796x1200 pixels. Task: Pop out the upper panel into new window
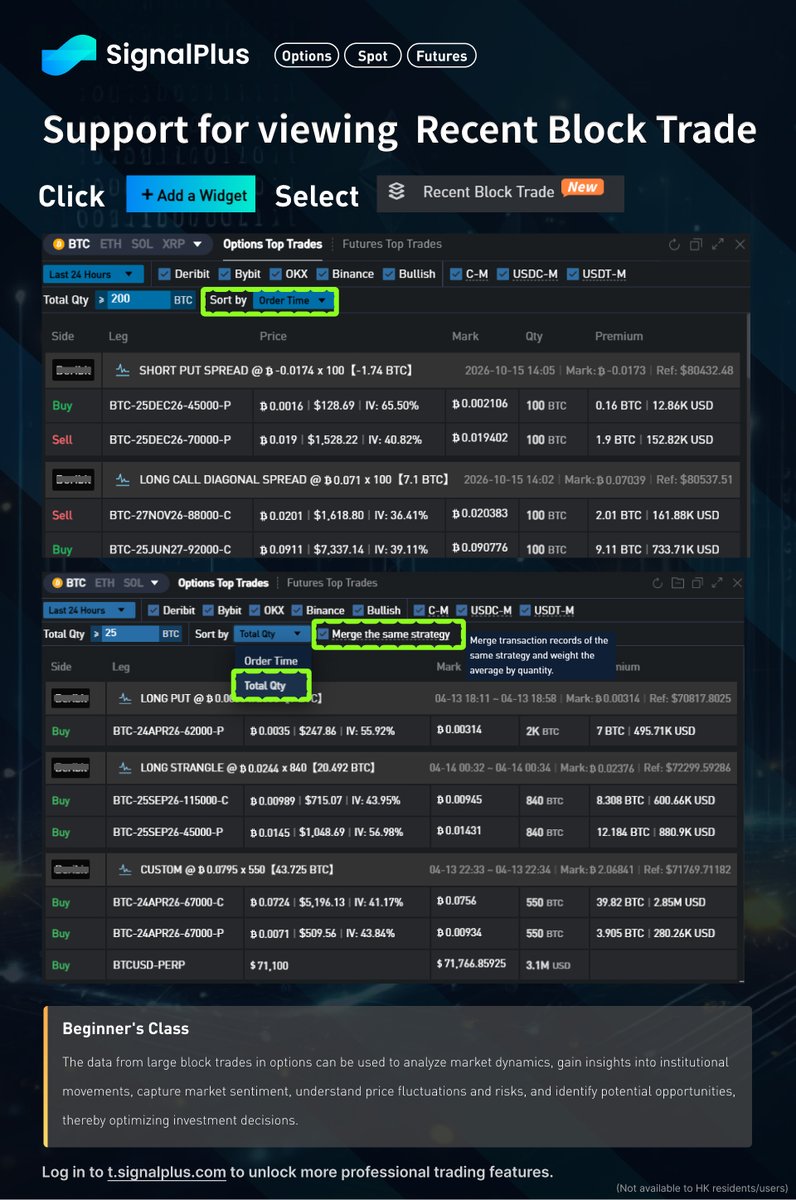[x=696, y=244]
